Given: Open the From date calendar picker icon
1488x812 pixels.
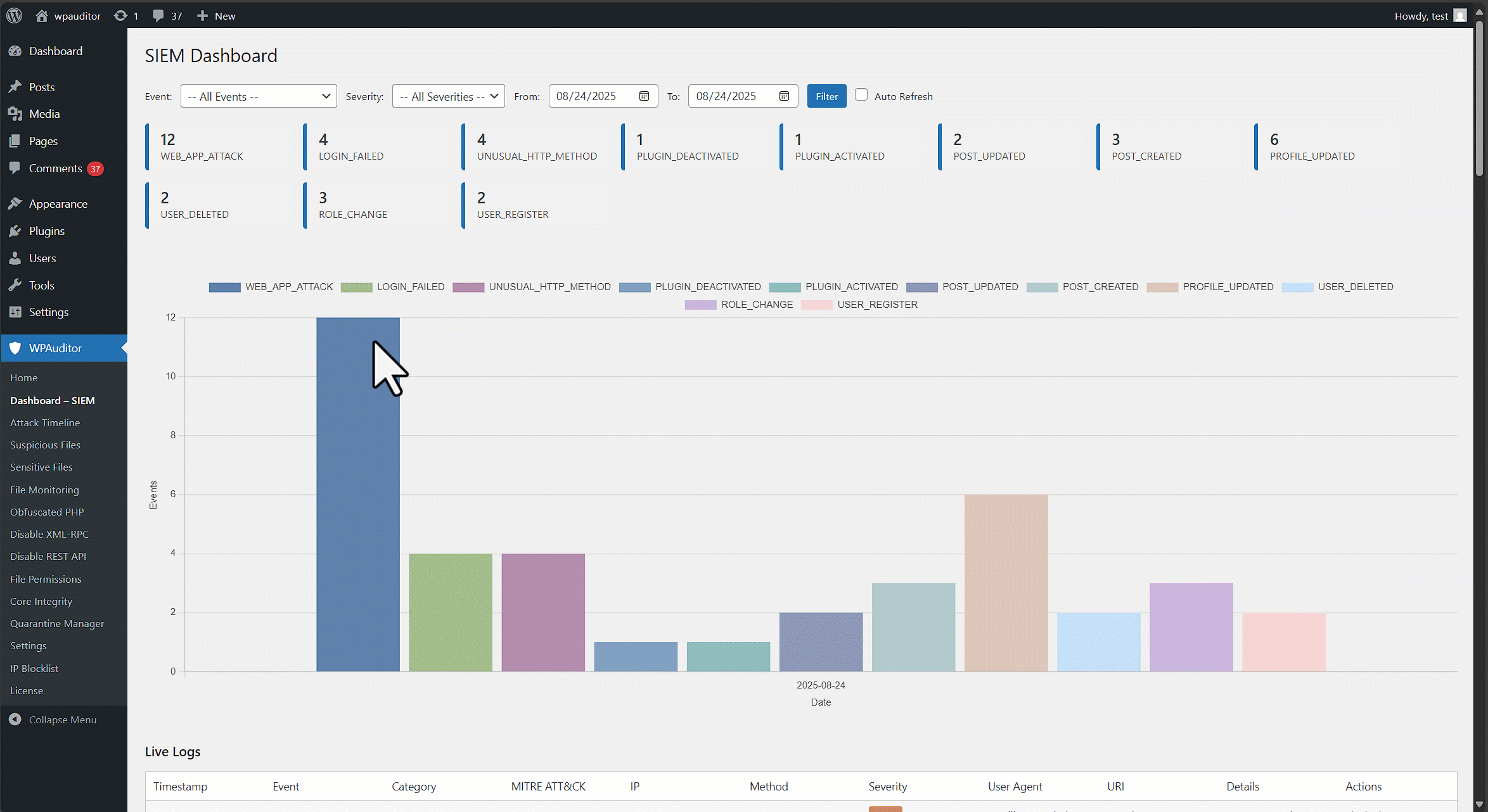Looking at the screenshot, I should [x=644, y=96].
